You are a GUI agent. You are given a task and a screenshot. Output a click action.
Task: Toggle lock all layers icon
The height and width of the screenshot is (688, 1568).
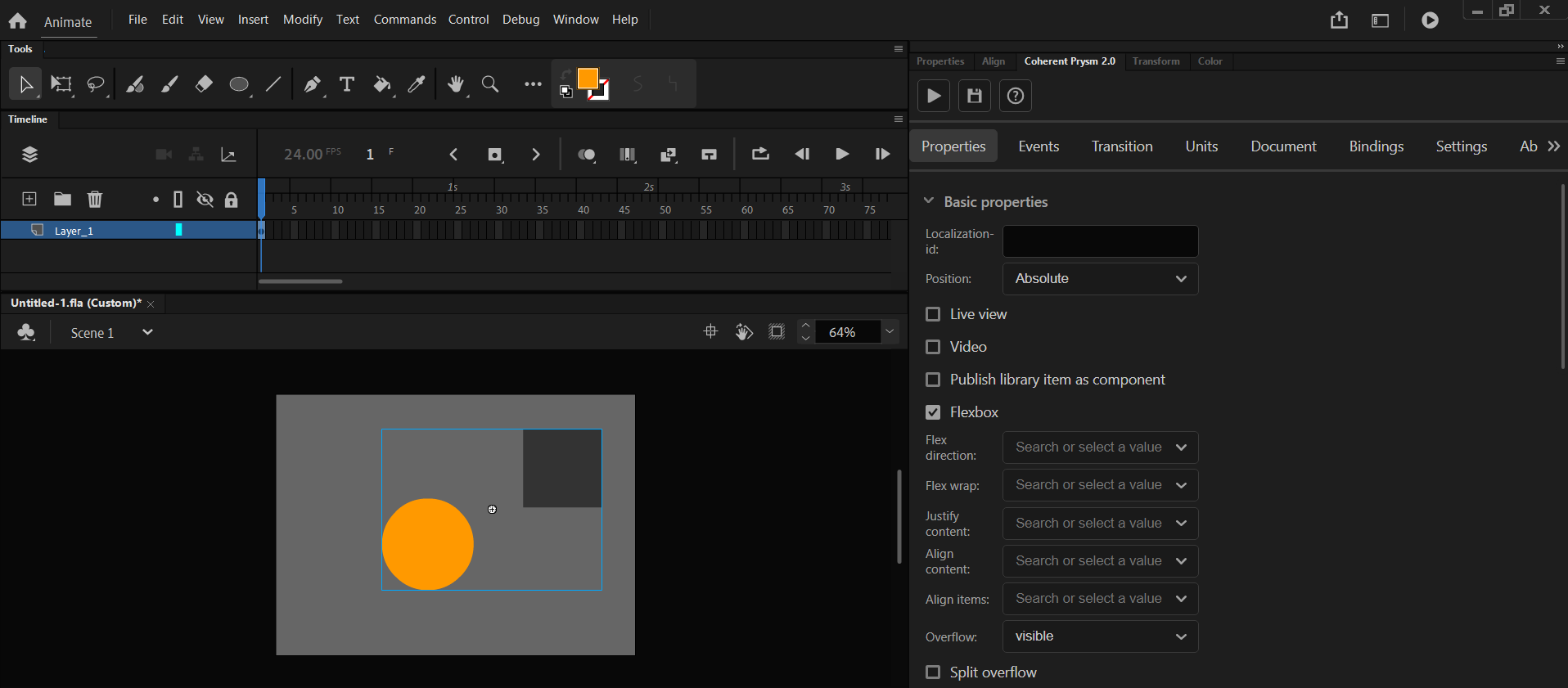click(x=232, y=199)
